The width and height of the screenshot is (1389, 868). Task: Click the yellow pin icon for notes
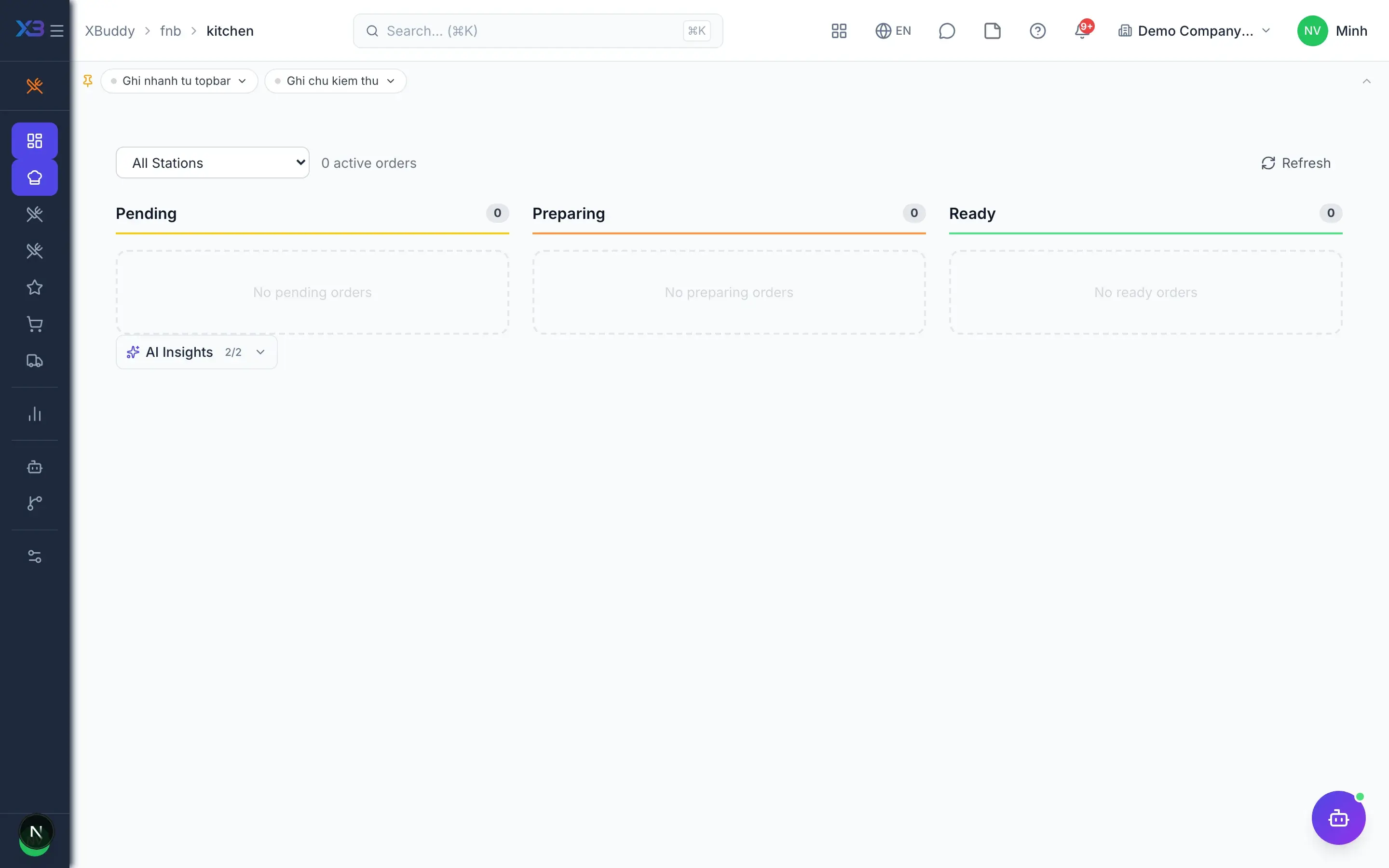pyautogui.click(x=87, y=81)
